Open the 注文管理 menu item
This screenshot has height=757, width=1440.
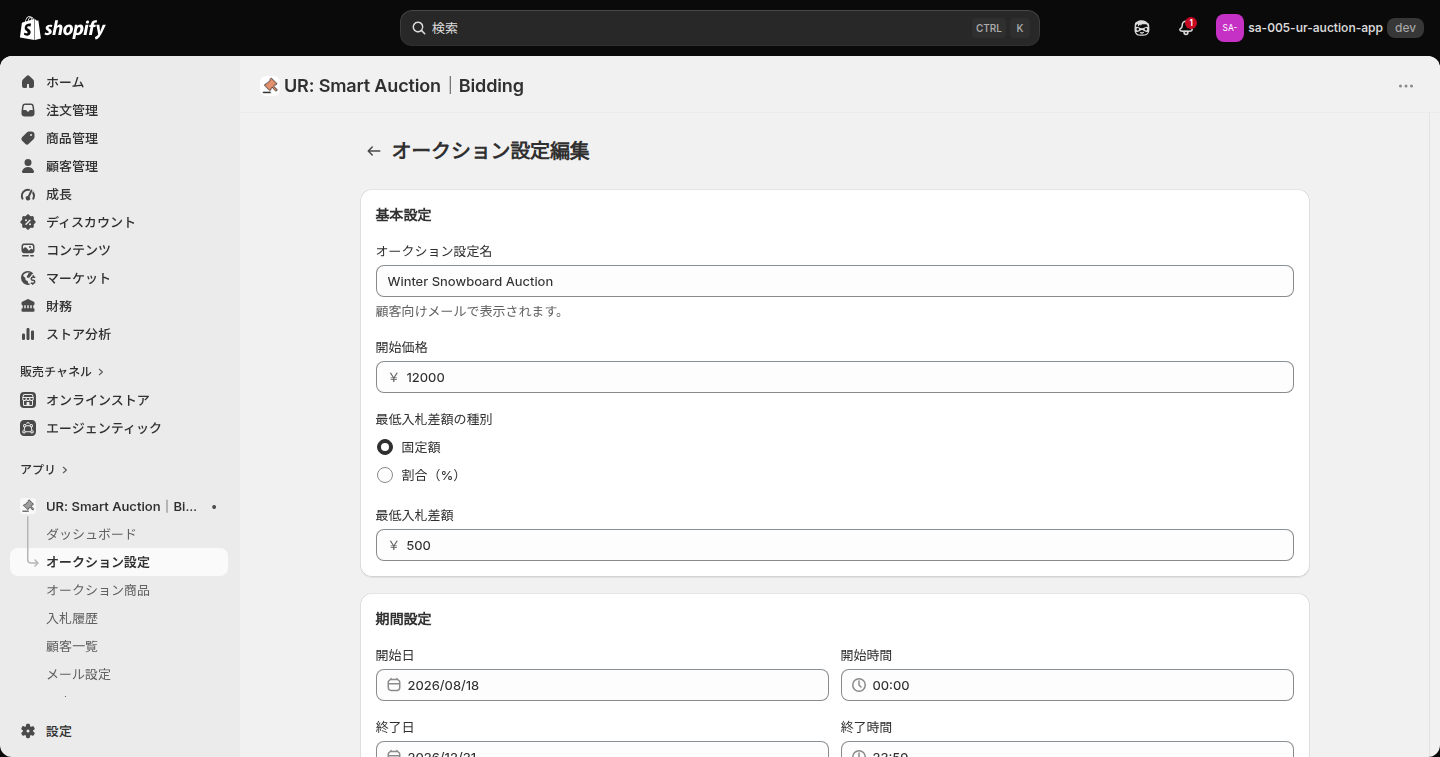(119, 110)
